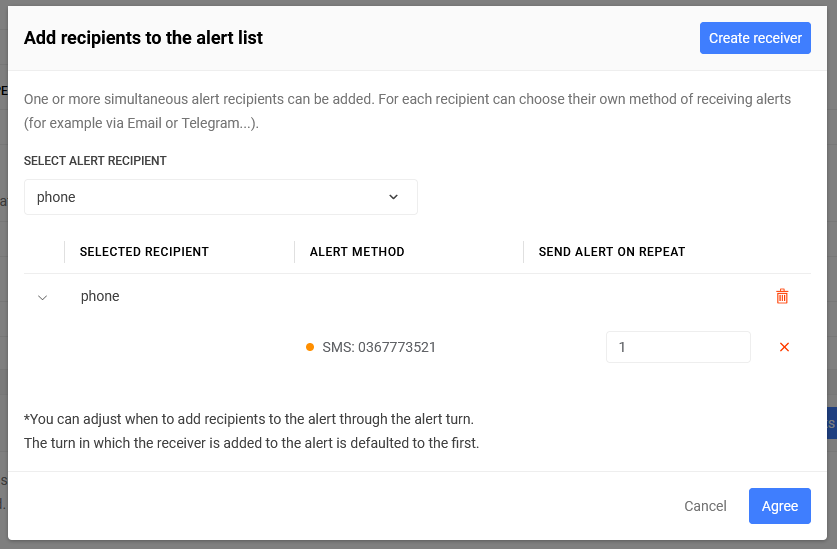This screenshot has height=549, width=837.
Task: Click the Selected Recipient column header
Action: tap(144, 252)
